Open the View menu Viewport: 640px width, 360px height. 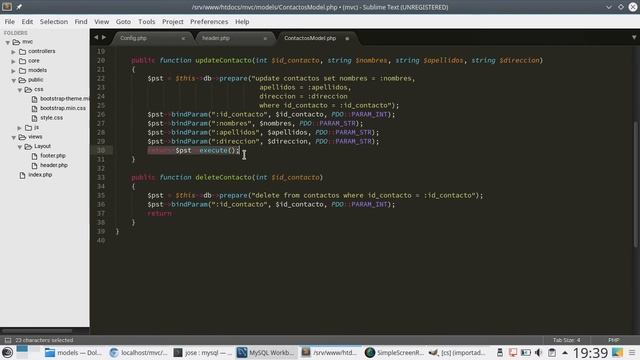[x=102, y=22]
